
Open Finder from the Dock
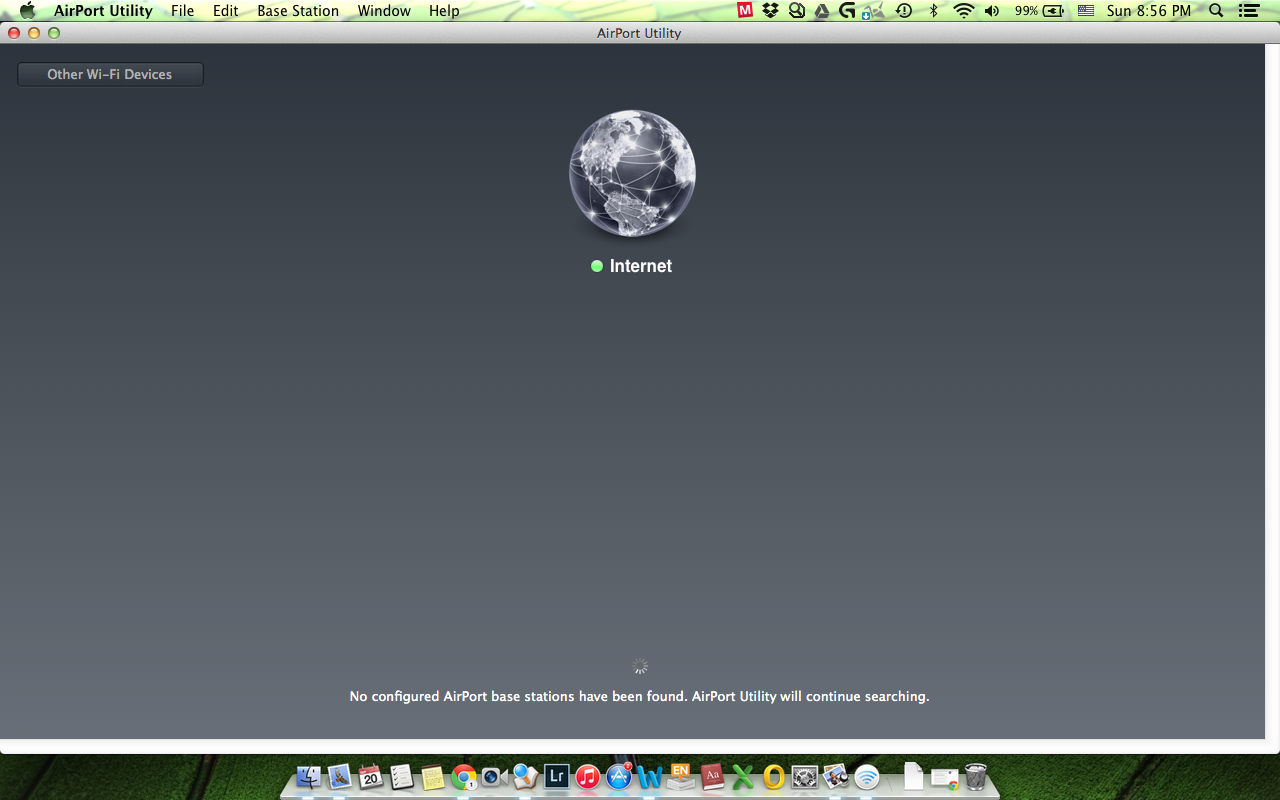point(310,777)
